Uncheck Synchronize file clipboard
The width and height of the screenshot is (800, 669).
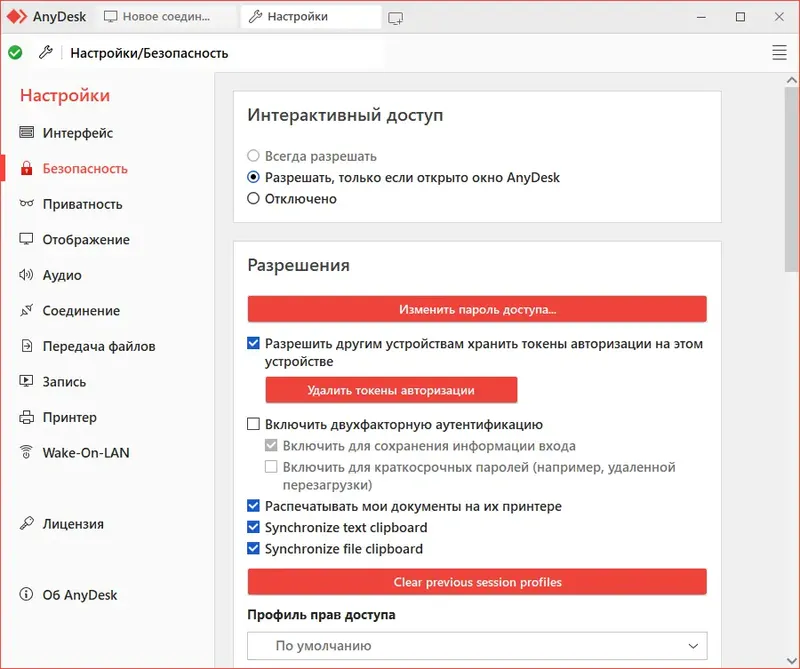tap(254, 549)
